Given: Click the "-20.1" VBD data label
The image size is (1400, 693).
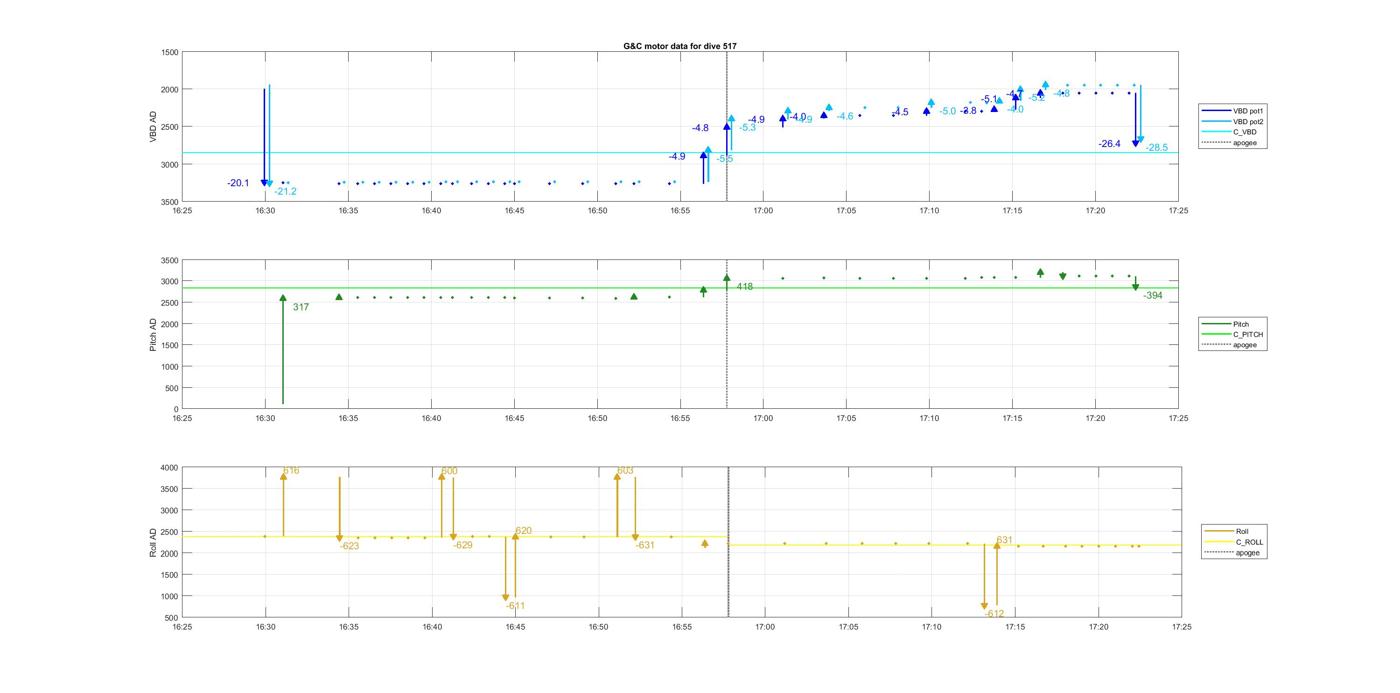Looking at the screenshot, I should (x=238, y=183).
